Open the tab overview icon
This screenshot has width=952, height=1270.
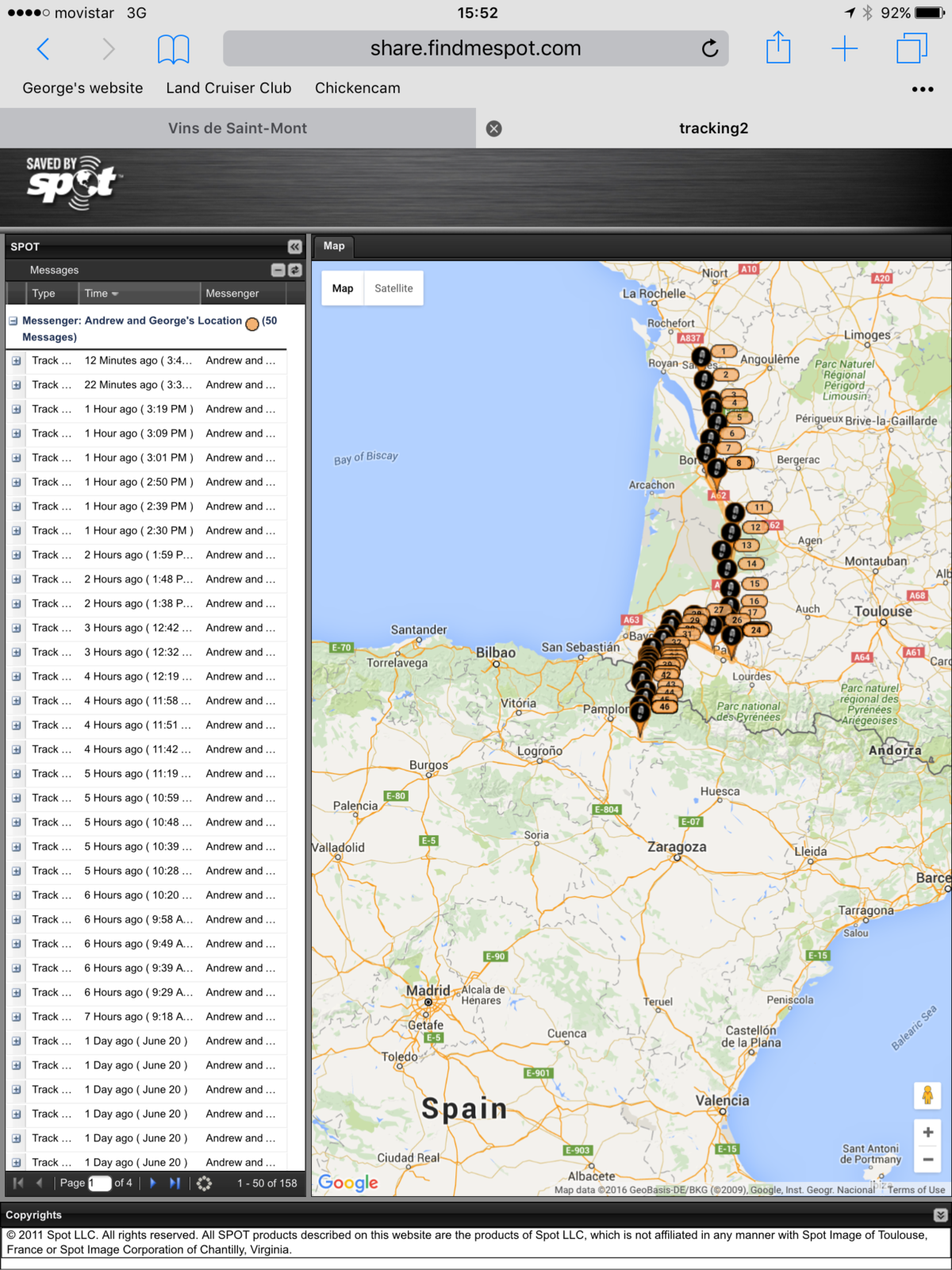pyautogui.click(x=912, y=48)
